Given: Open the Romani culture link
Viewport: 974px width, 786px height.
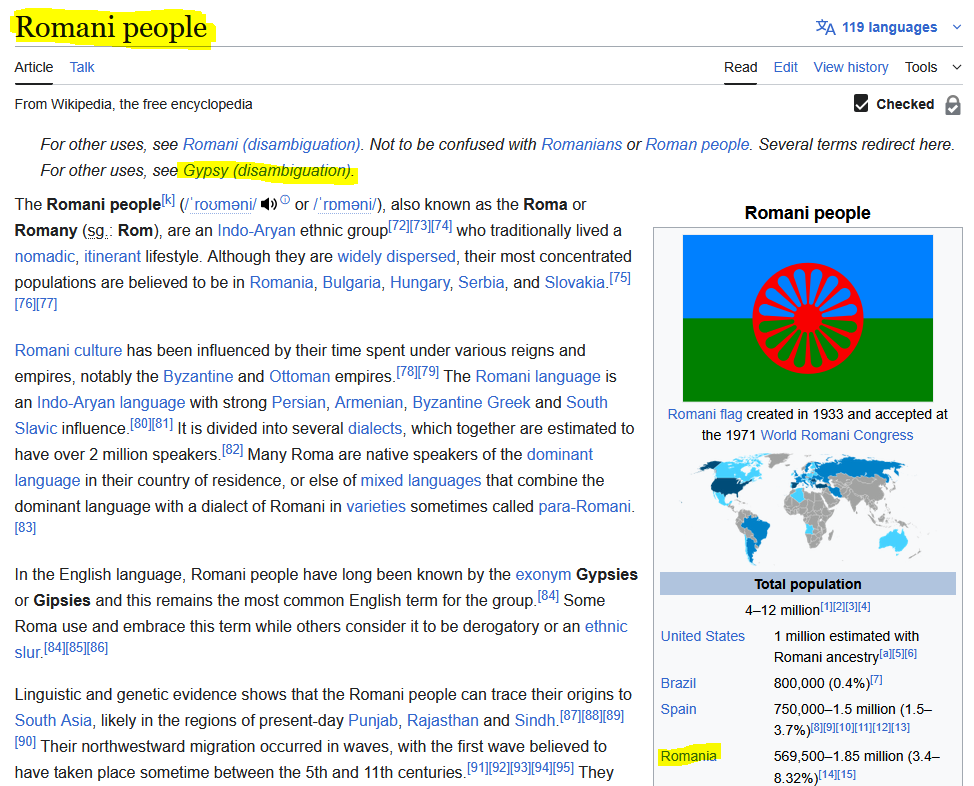Looking at the screenshot, I should [x=68, y=350].
